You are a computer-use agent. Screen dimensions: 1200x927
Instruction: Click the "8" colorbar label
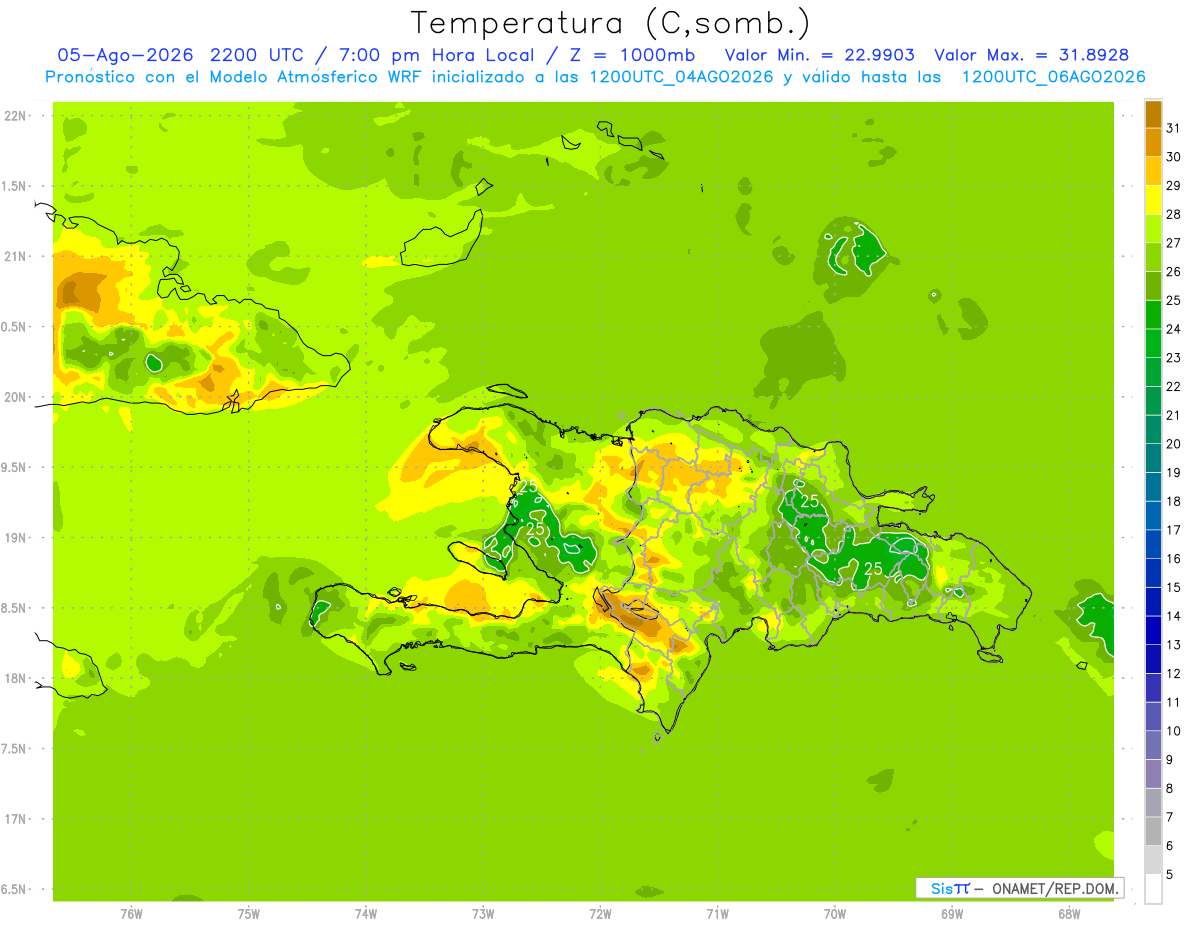point(1170,788)
